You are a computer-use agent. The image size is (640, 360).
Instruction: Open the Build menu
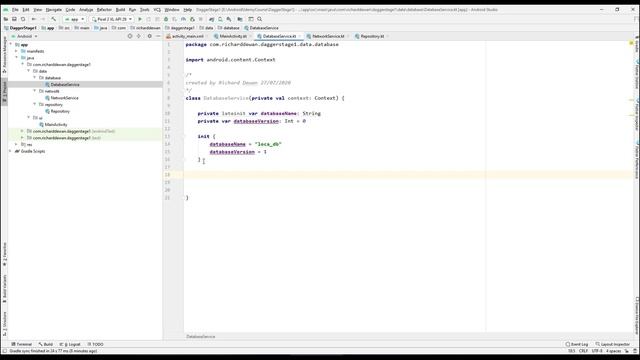tap(120, 9)
